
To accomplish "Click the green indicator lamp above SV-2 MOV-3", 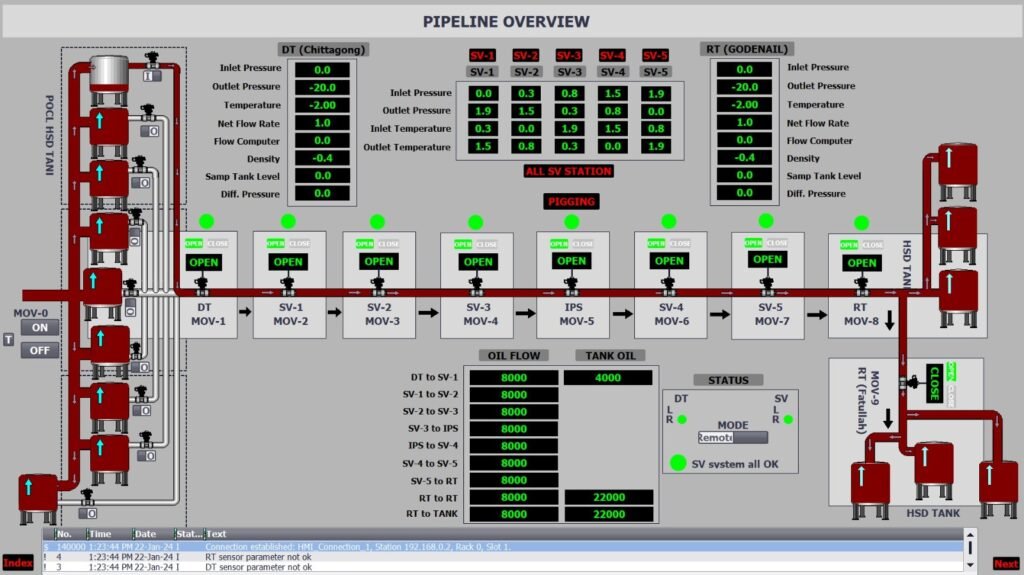I will (377, 222).
